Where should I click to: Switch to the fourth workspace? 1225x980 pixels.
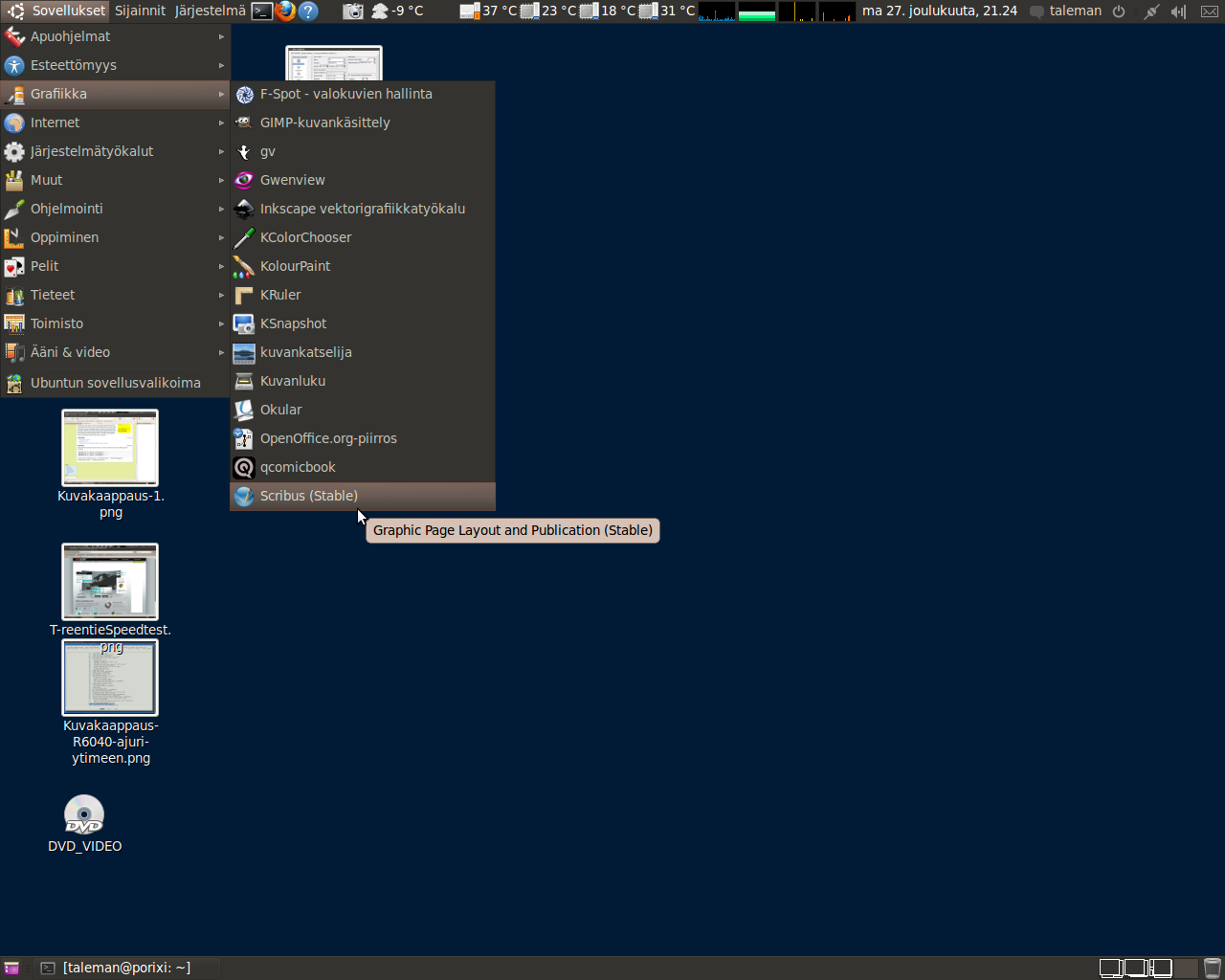click(1186, 968)
